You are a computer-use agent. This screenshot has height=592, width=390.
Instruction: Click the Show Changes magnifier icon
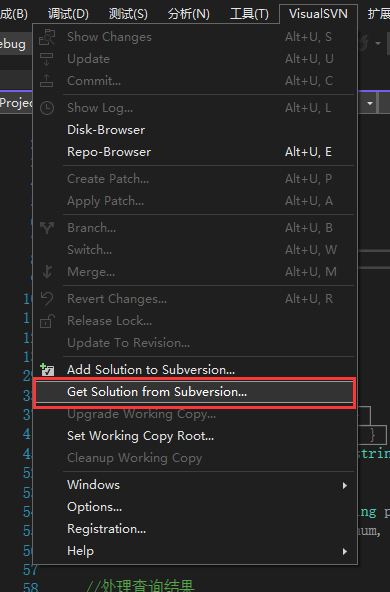[47, 37]
